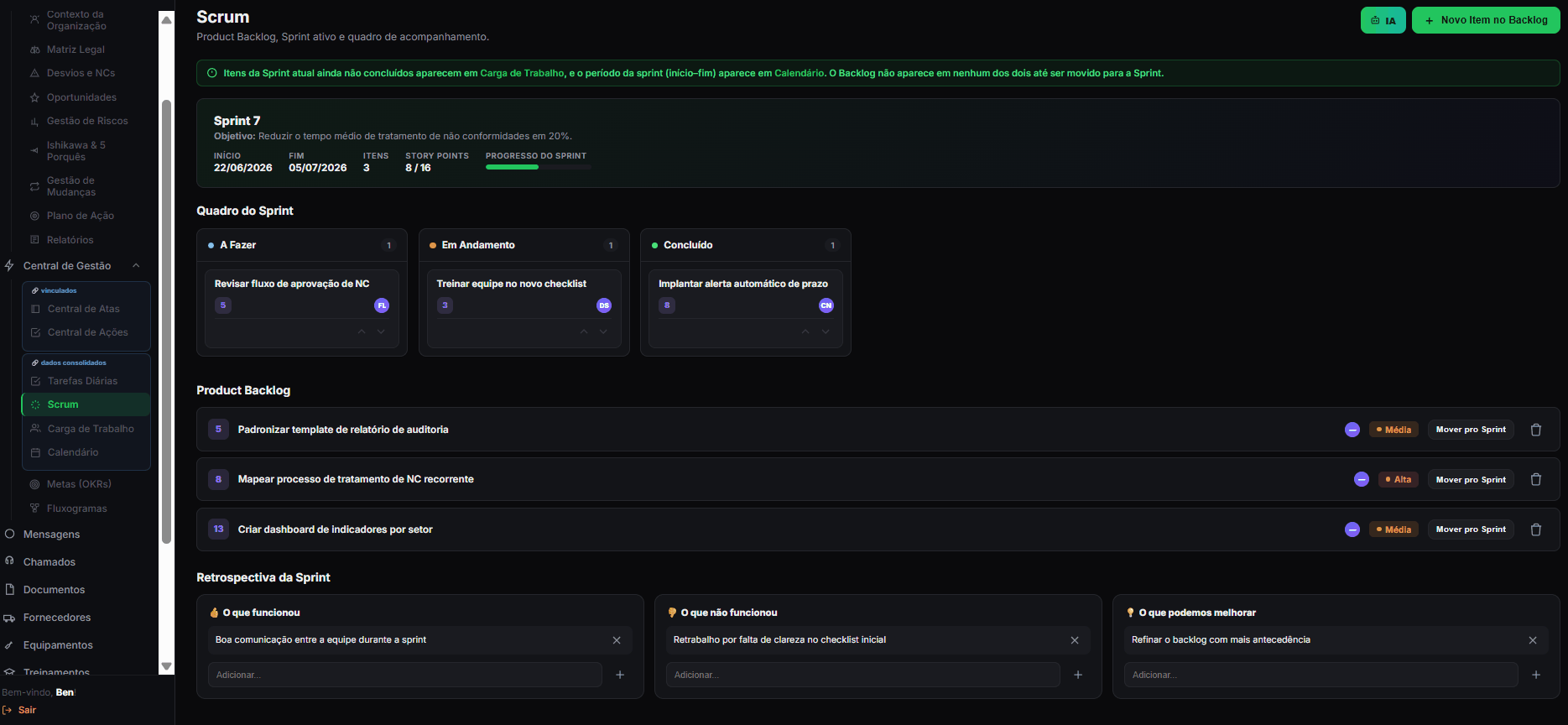Move Padronizar template de relatório to the Sprint

click(x=1471, y=430)
